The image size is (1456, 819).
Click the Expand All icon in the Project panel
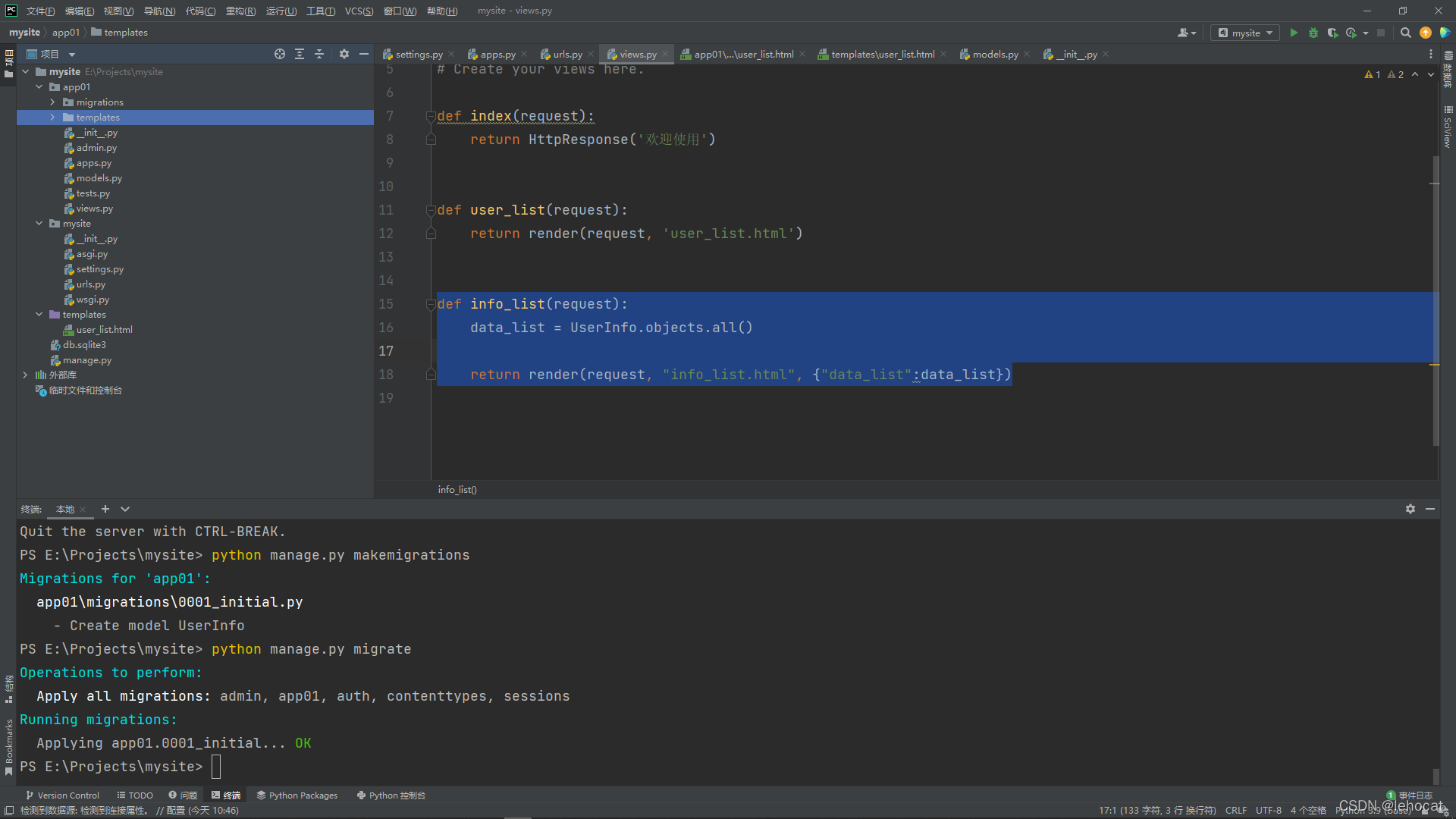tap(300, 54)
